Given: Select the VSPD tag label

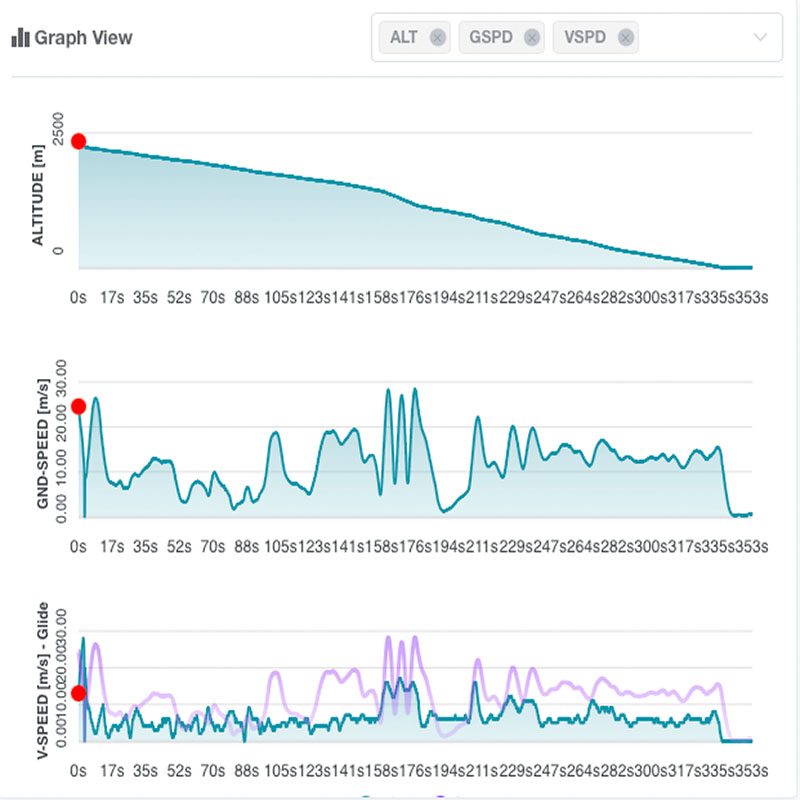Looking at the screenshot, I should pyautogui.click(x=585, y=38).
